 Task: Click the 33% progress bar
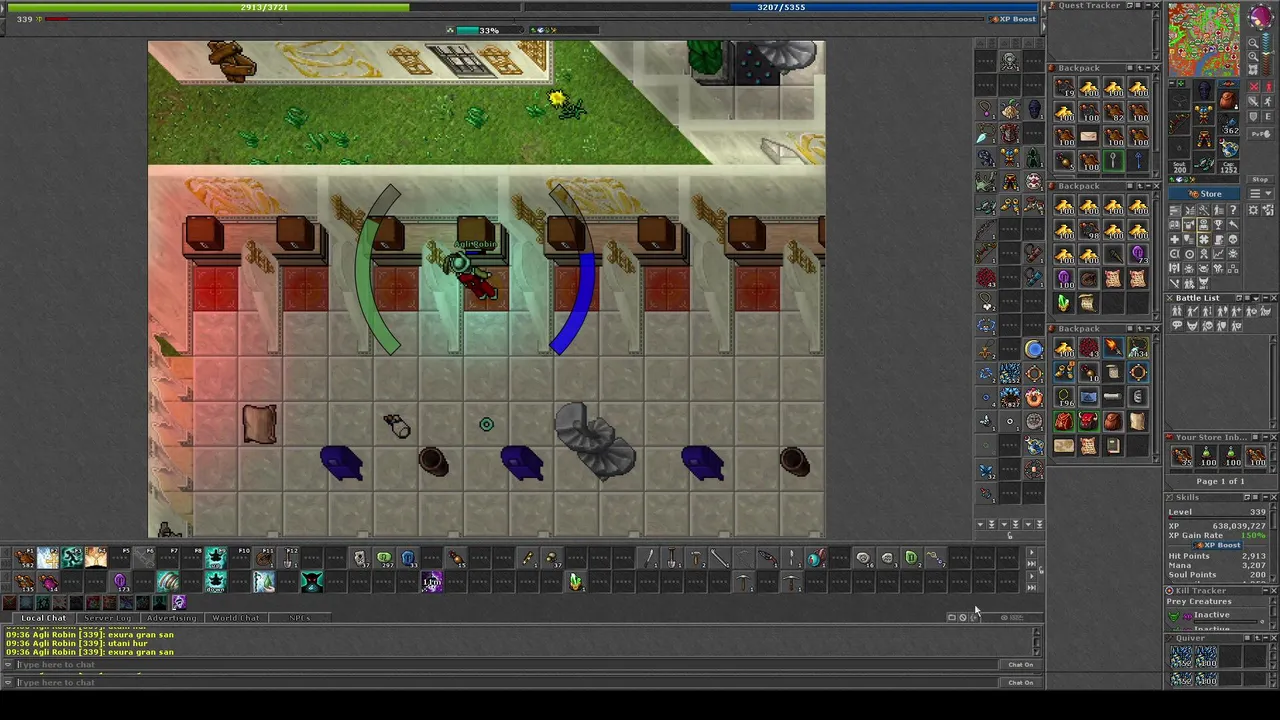click(489, 30)
